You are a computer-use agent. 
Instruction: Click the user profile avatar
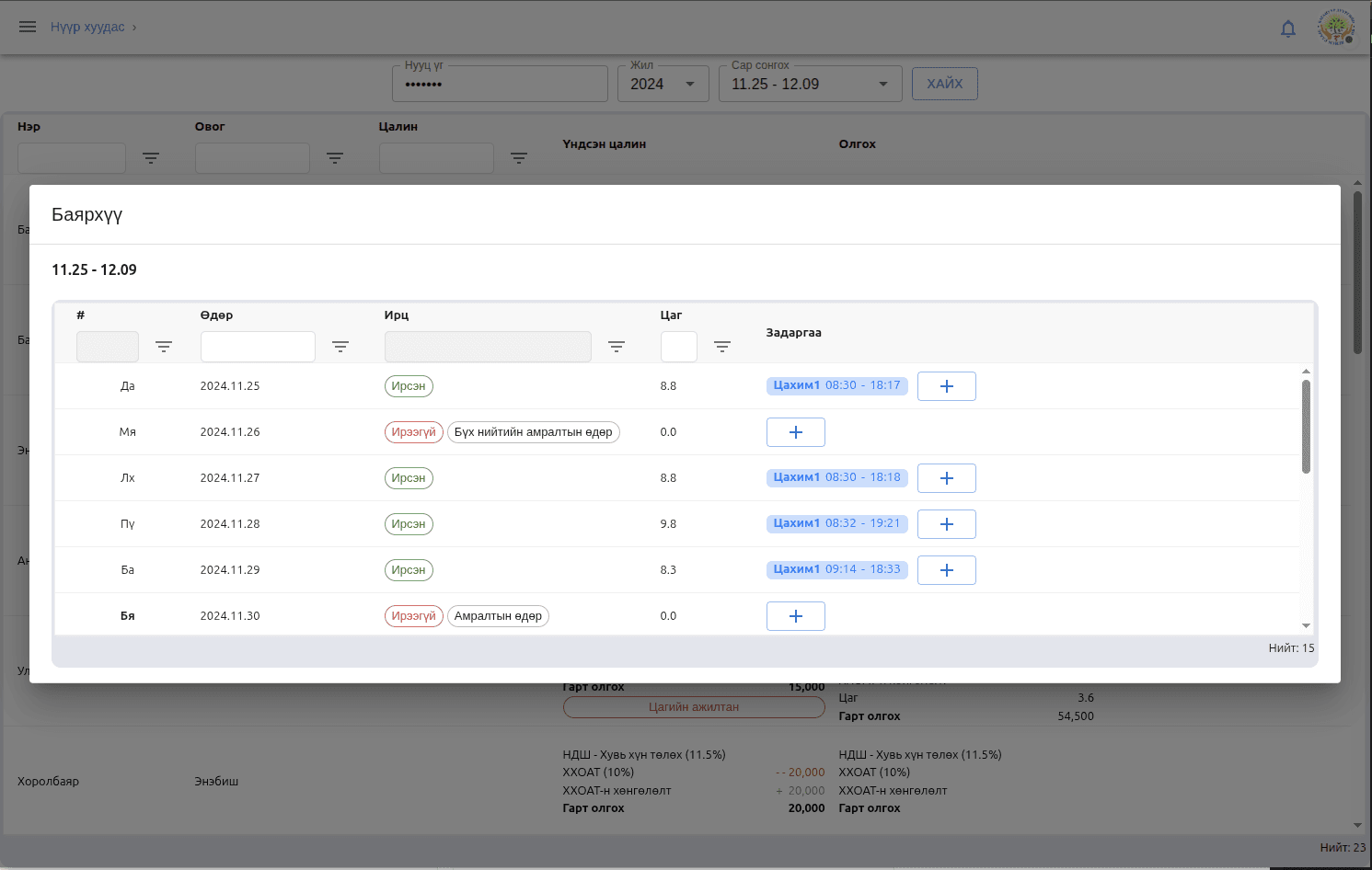click(x=1335, y=28)
